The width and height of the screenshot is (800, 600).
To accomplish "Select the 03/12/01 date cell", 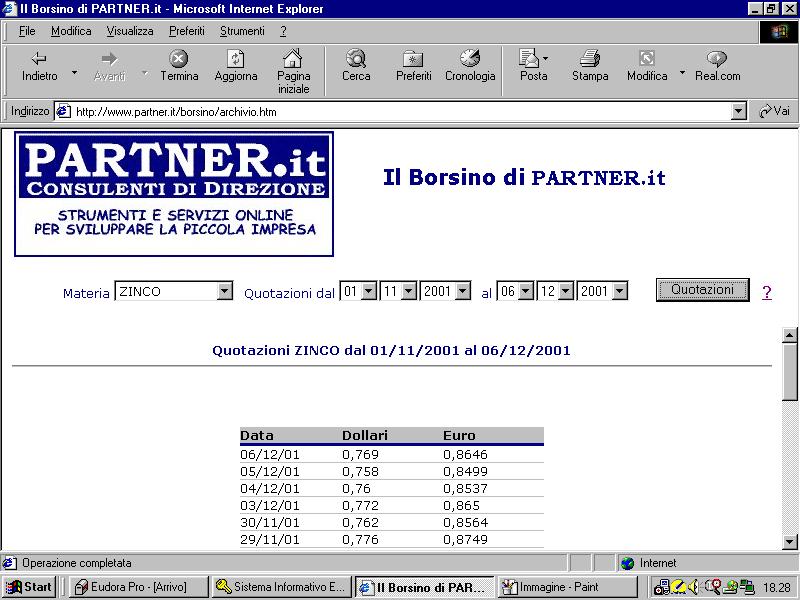I will (270, 505).
